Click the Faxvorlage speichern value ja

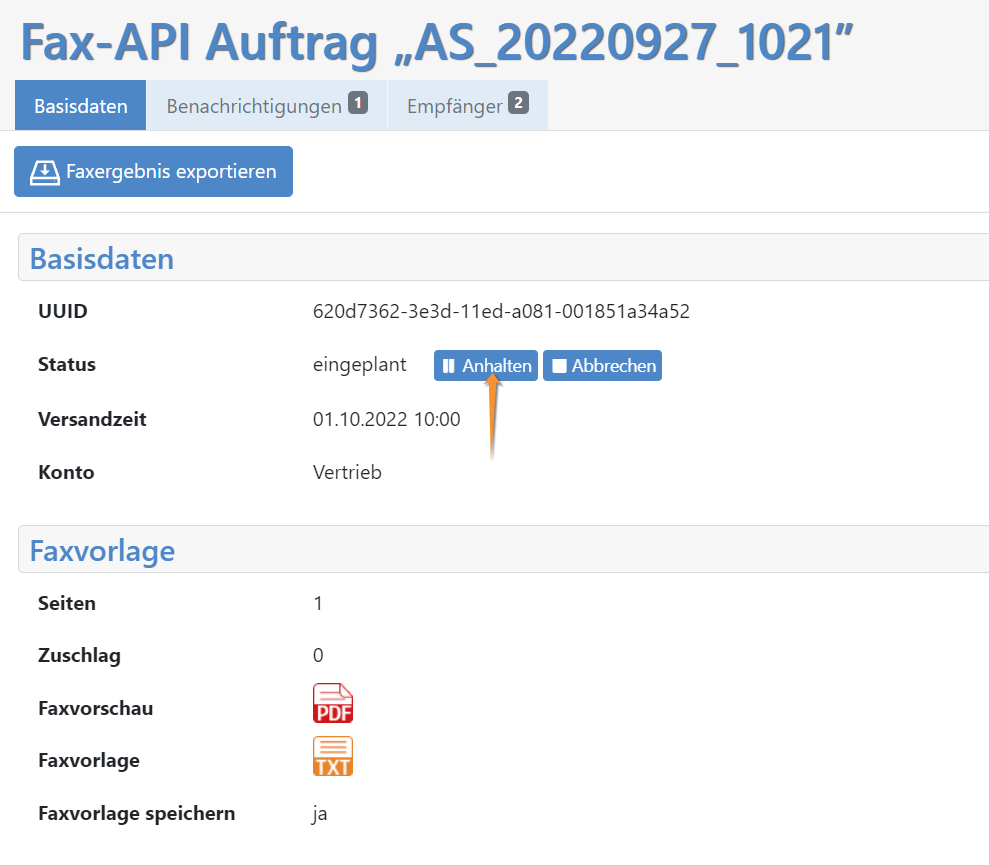coord(320,814)
